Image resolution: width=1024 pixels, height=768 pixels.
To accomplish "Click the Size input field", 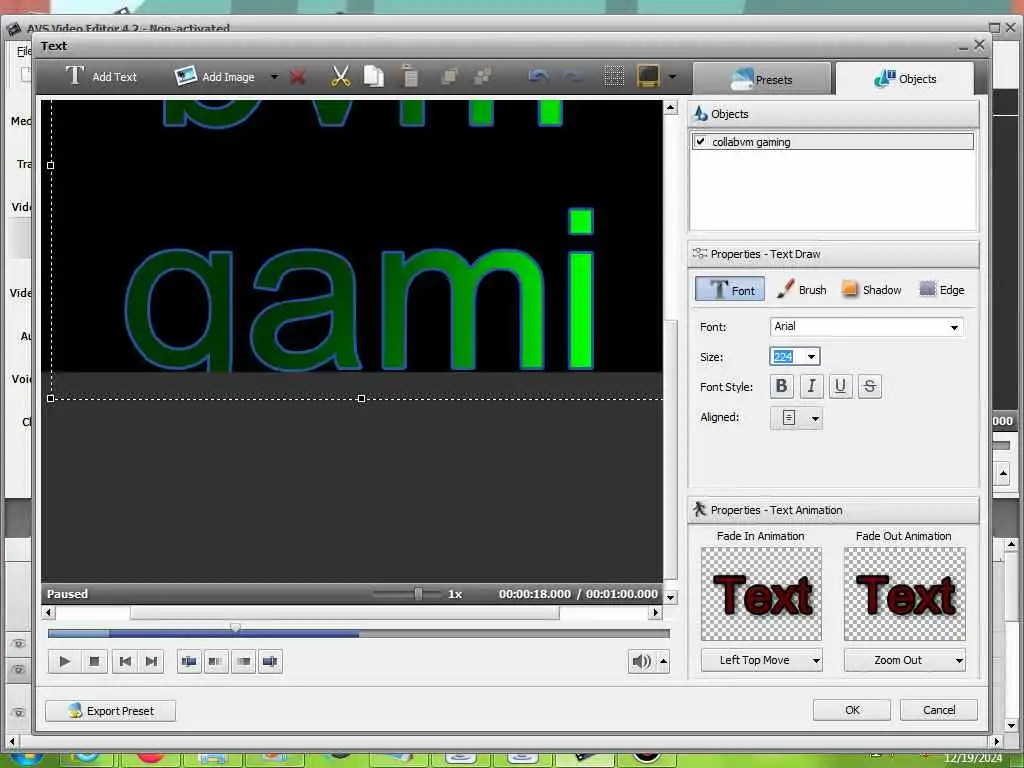I will click(786, 357).
